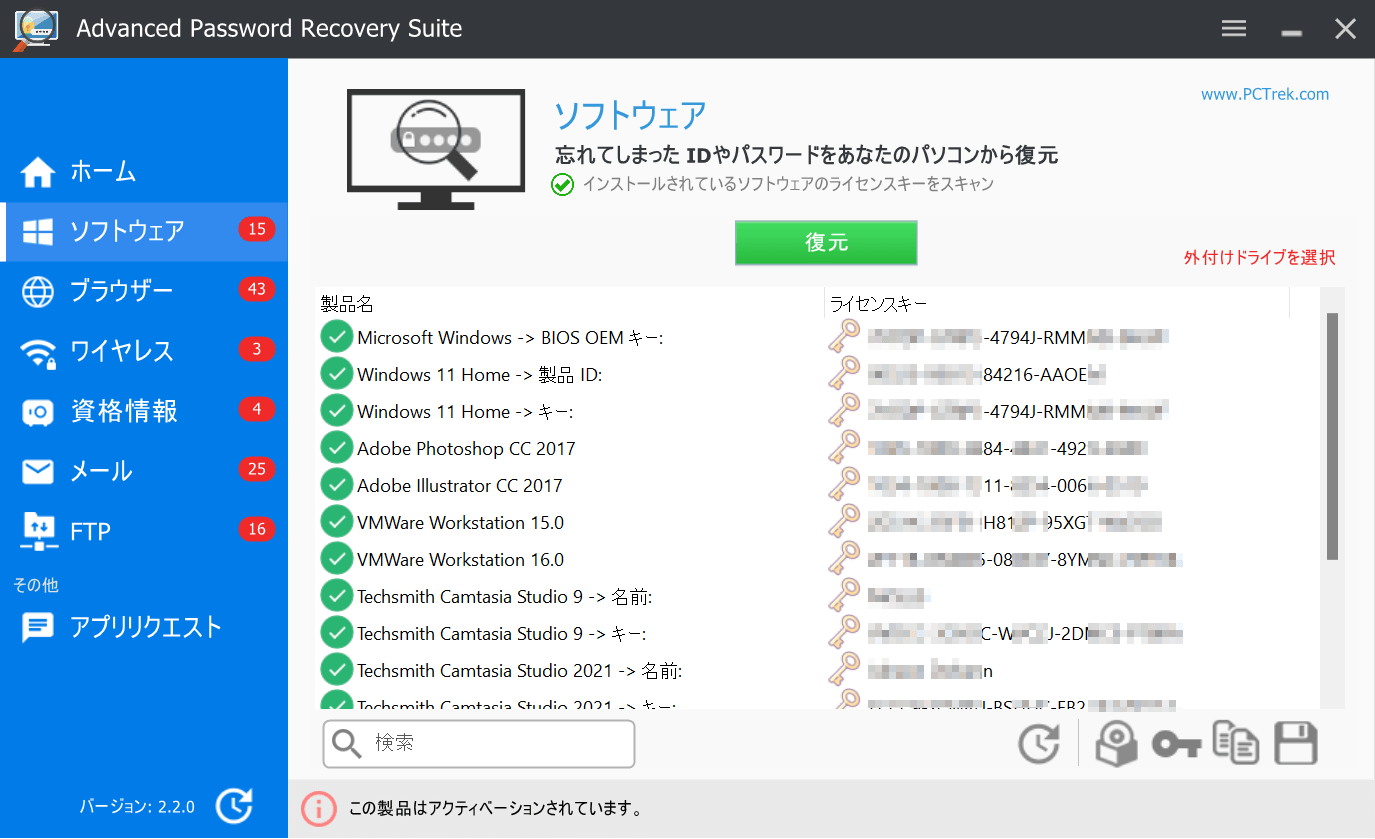1375x839 pixels.
Task: Select the VMWare Workstation 16.0 row
Action: 817,560
